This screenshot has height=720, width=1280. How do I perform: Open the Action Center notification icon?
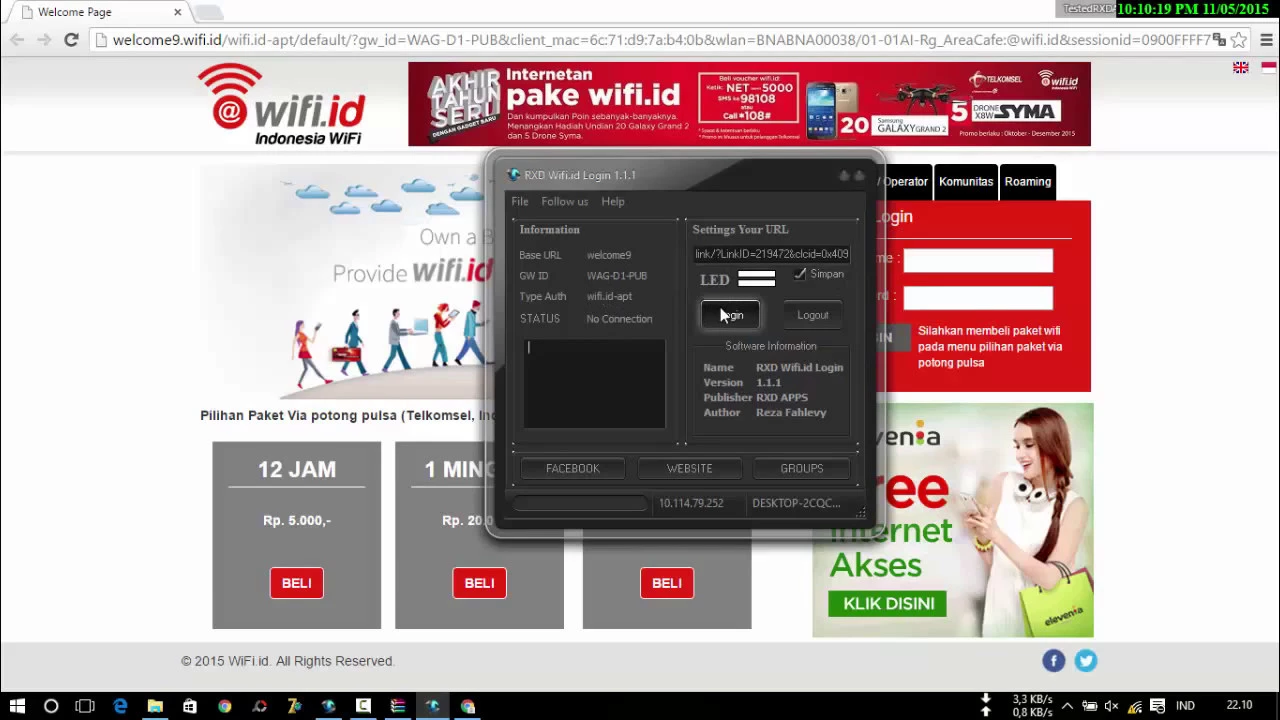1157,706
